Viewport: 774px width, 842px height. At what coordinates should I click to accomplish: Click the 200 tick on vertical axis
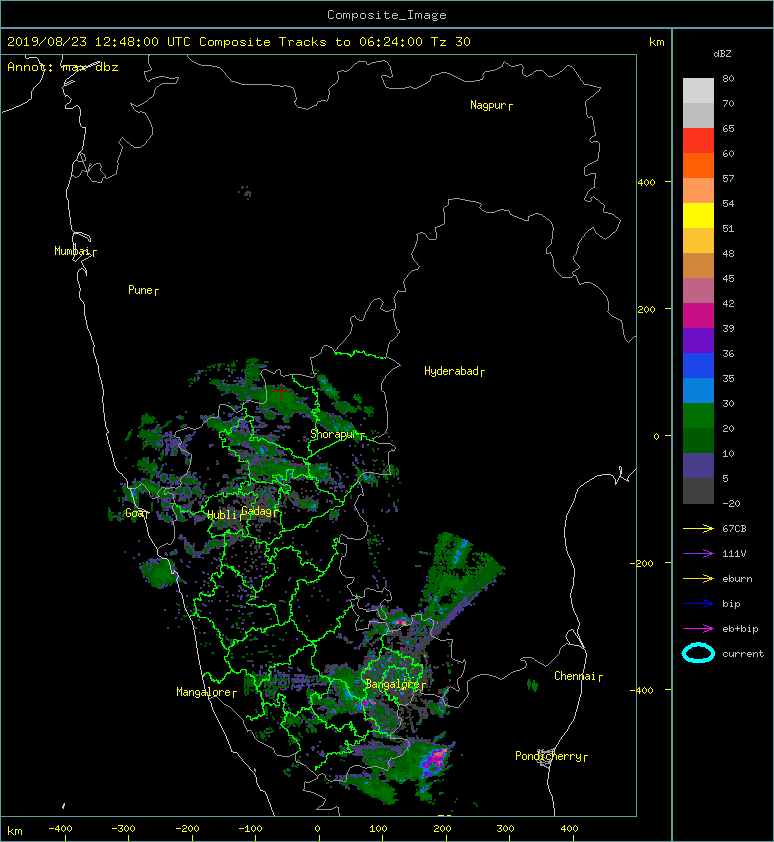pos(646,310)
